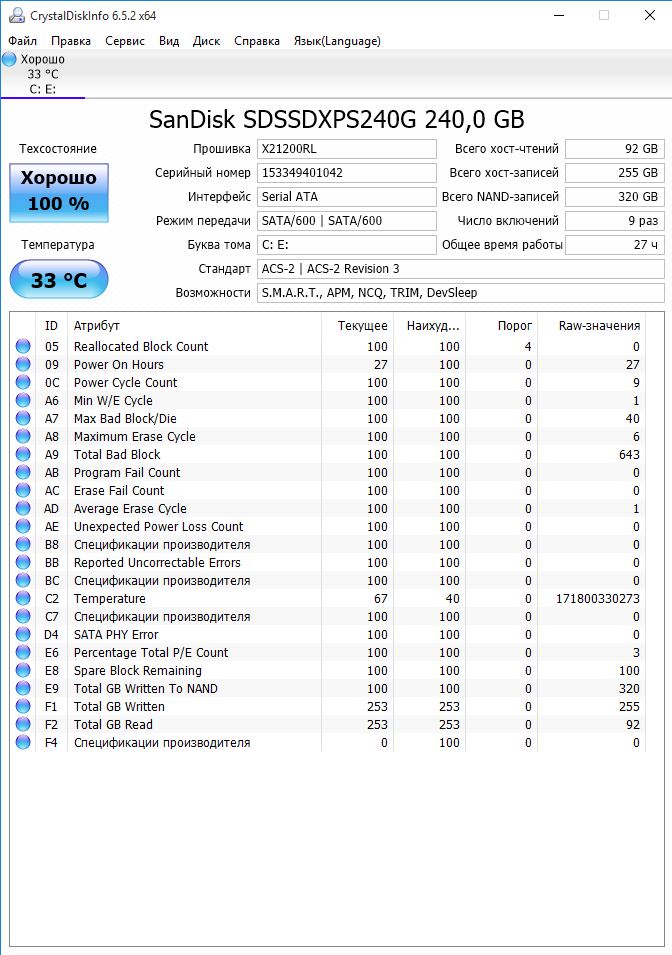Click status orb for Total Bad Block
Viewport: 672px width, 955px height.
(23, 454)
